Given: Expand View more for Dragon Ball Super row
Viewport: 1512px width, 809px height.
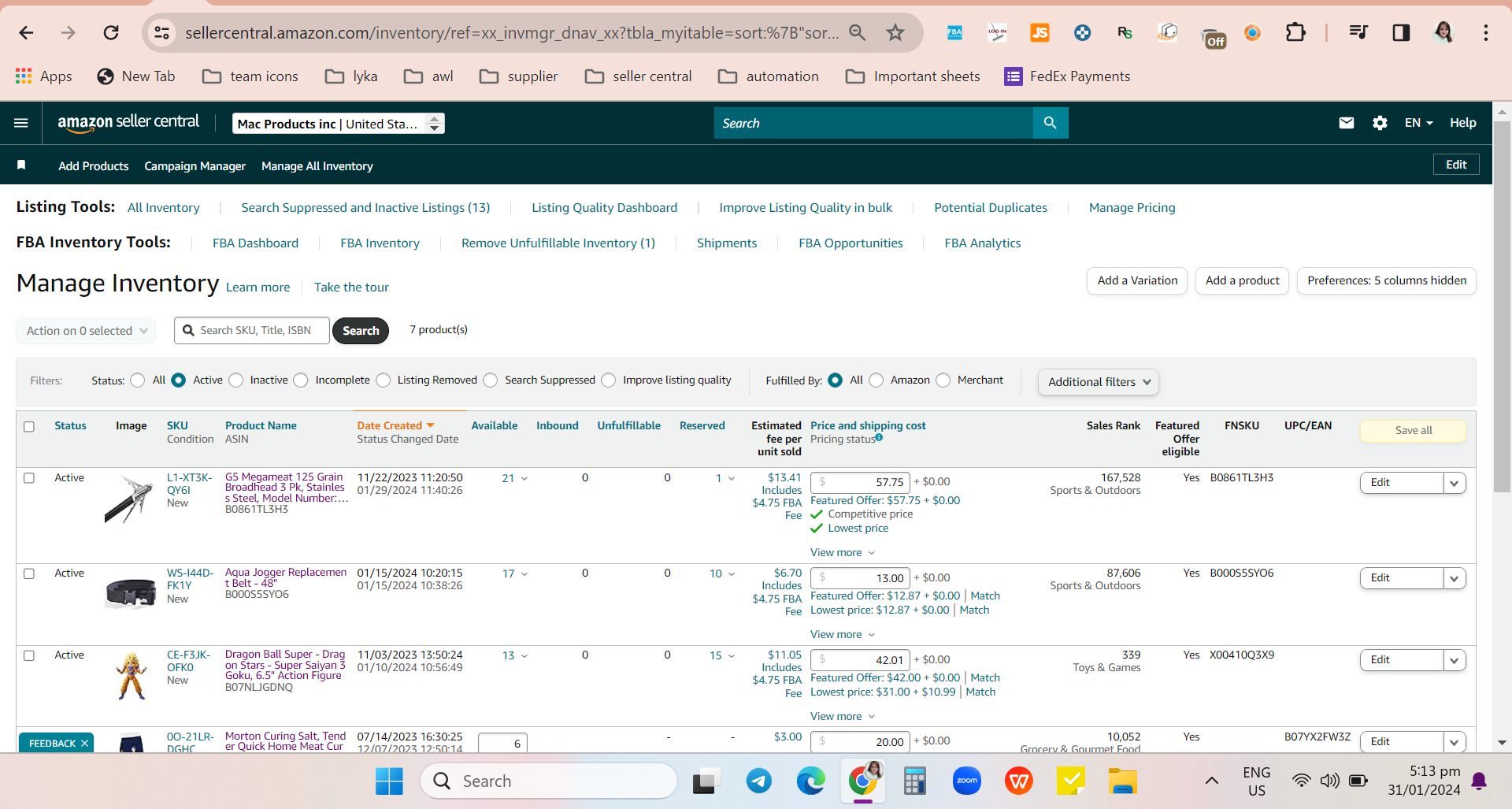Looking at the screenshot, I should coord(843,717).
